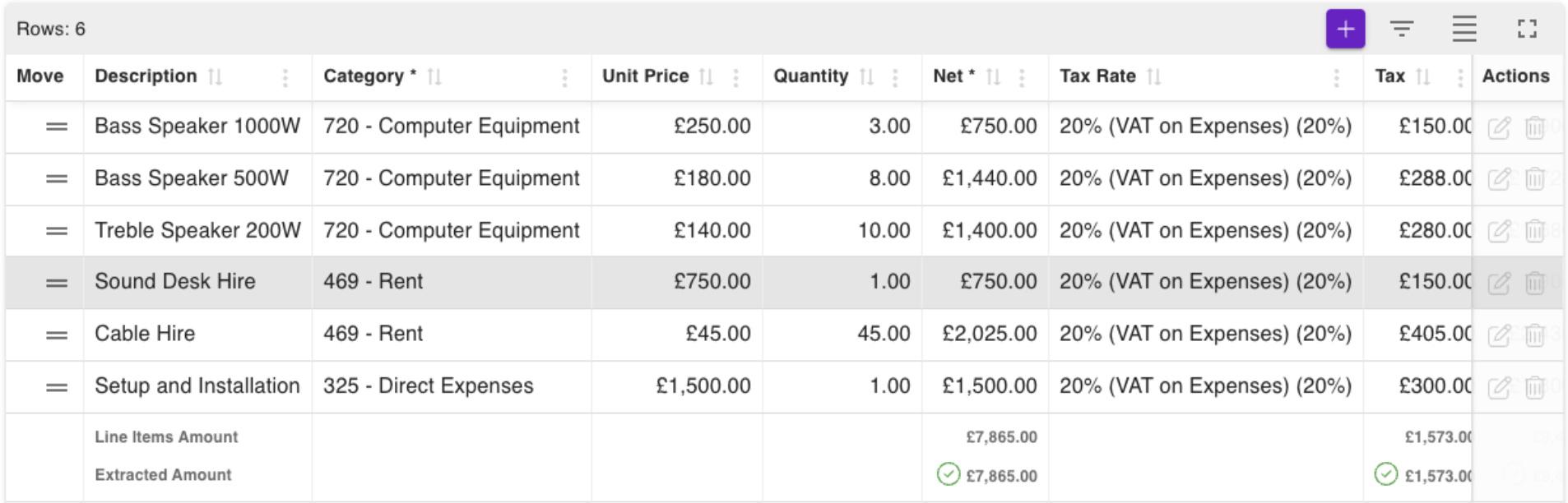Toggle sort on Unit Price column
Image resolution: width=1568 pixels, height=503 pixels.
click(x=706, y=76)
